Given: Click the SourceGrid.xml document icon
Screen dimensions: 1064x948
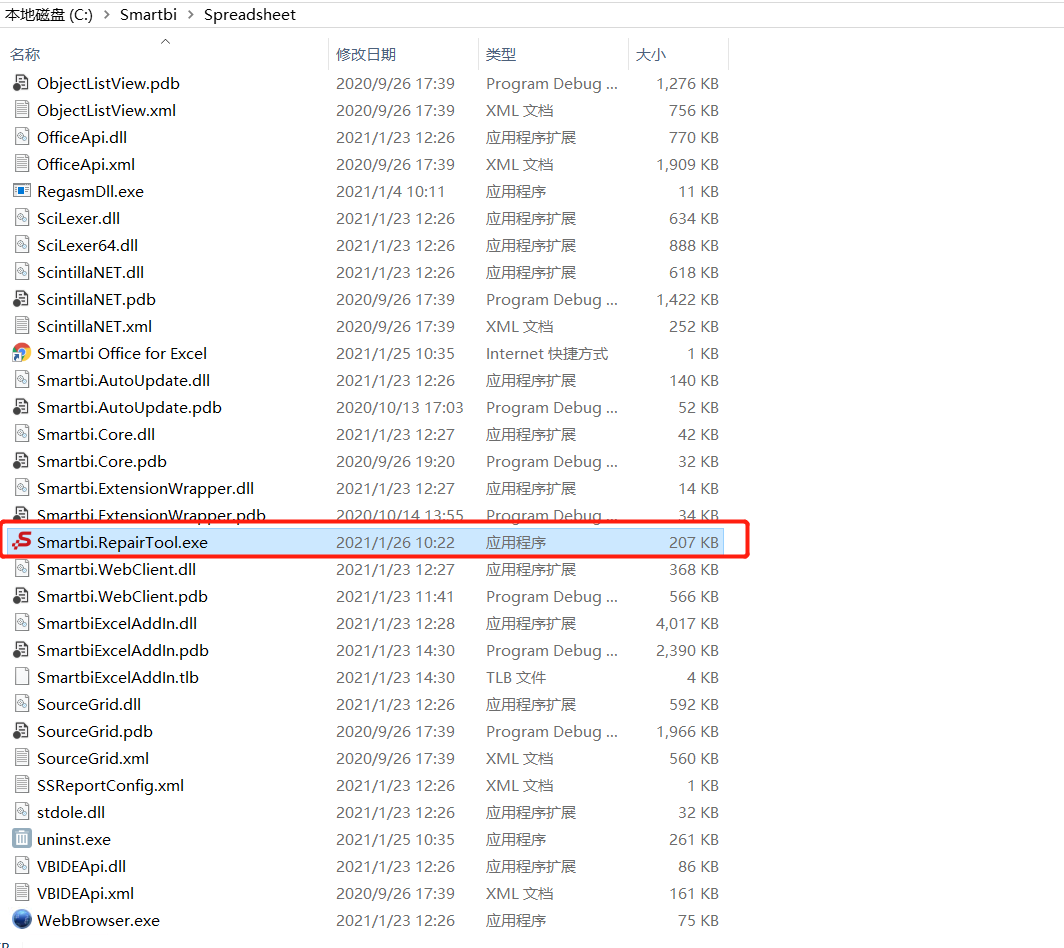Looking at the screenshot, I should (22, 758).
